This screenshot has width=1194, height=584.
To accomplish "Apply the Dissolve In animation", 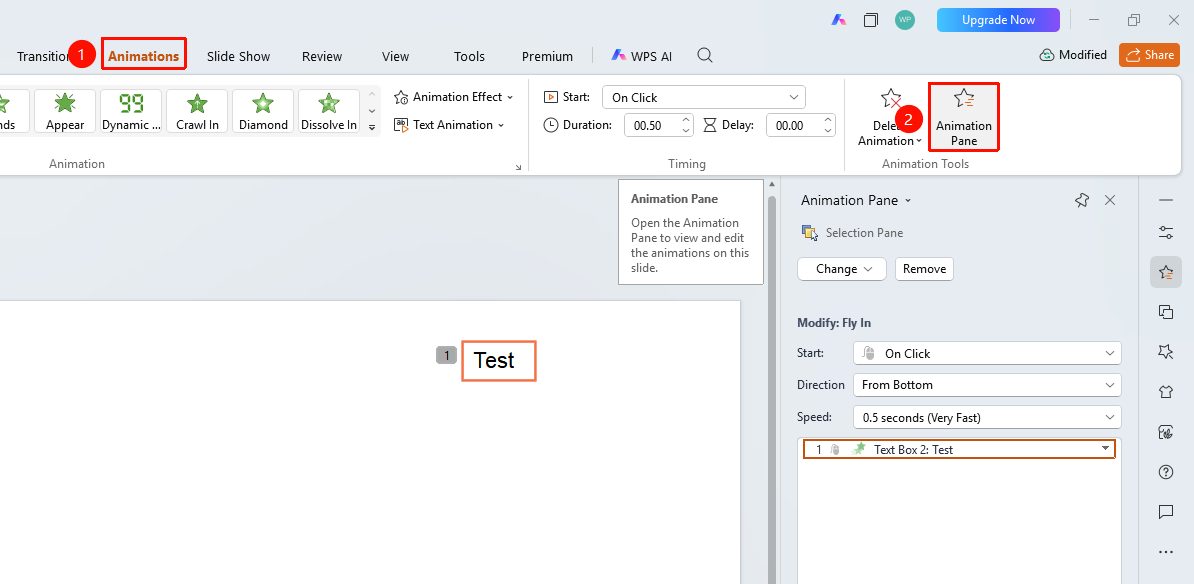I will coord(329,111).
